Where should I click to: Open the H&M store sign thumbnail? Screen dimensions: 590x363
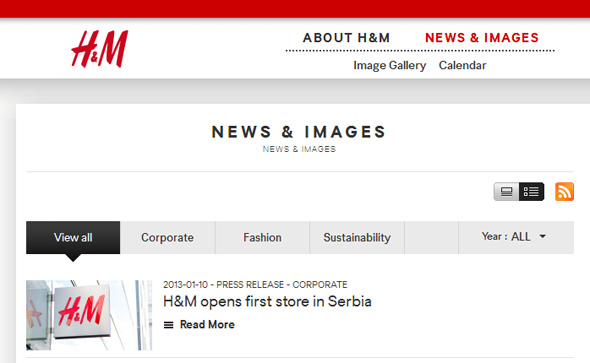pyautogui.click(x=89, y=315)
